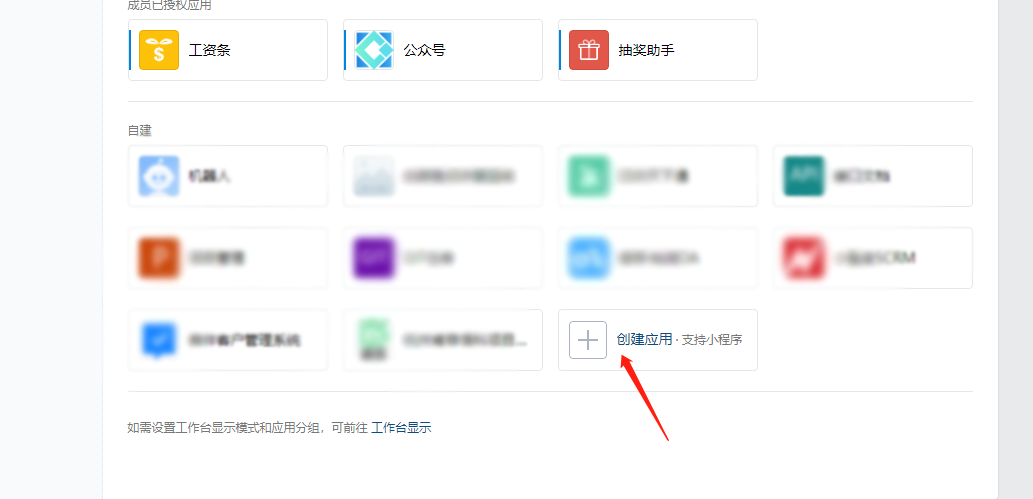Open the gray image-placeholder app icon
The image size is (1033, 499).
click(x=374, y=176)
